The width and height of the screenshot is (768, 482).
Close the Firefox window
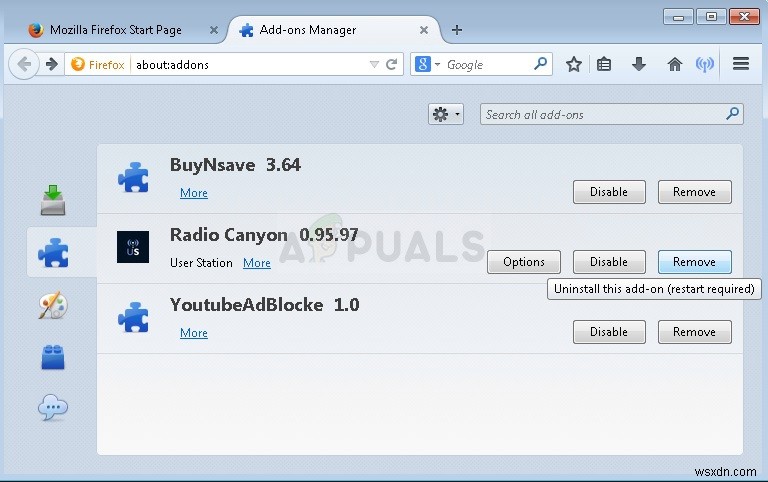click(744, 17)
